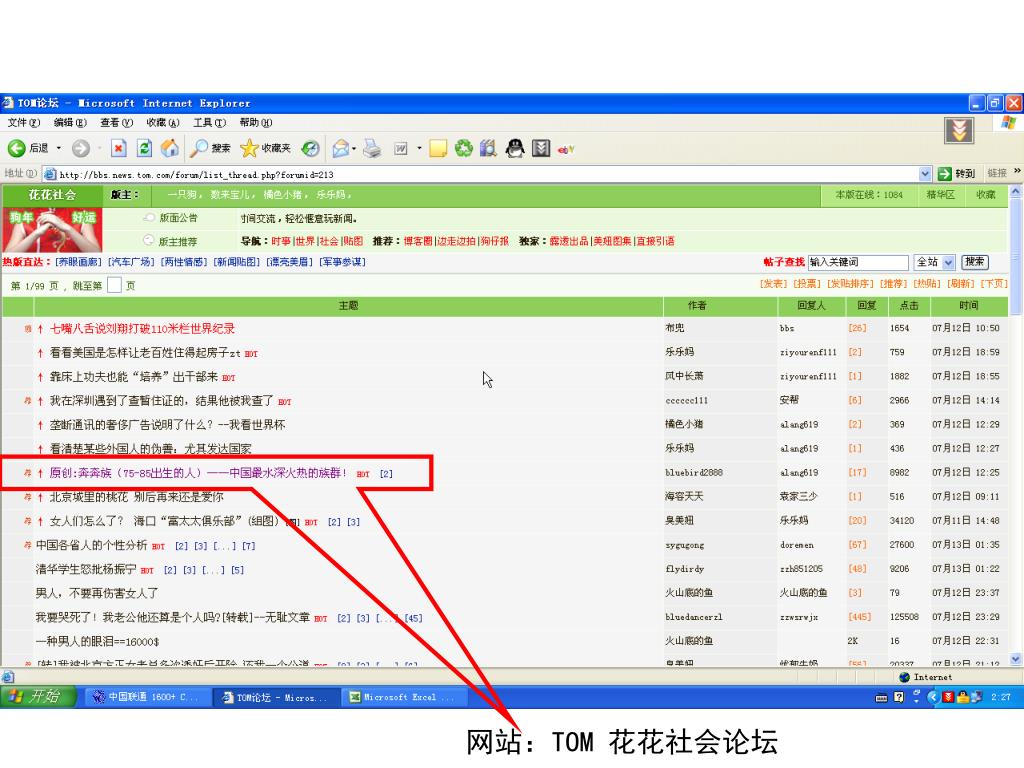Viewport: 1024px width, 768px height.
Task: Click the Stop loading icon with red X
Action: (118, 149)
